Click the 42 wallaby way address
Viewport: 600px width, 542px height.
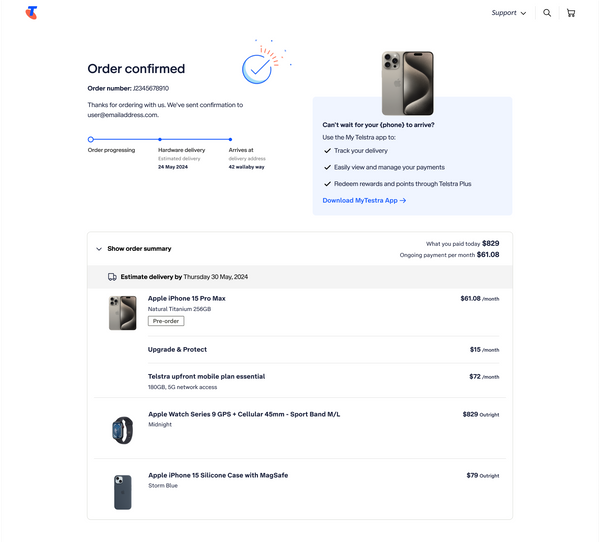tap(246, 167)
